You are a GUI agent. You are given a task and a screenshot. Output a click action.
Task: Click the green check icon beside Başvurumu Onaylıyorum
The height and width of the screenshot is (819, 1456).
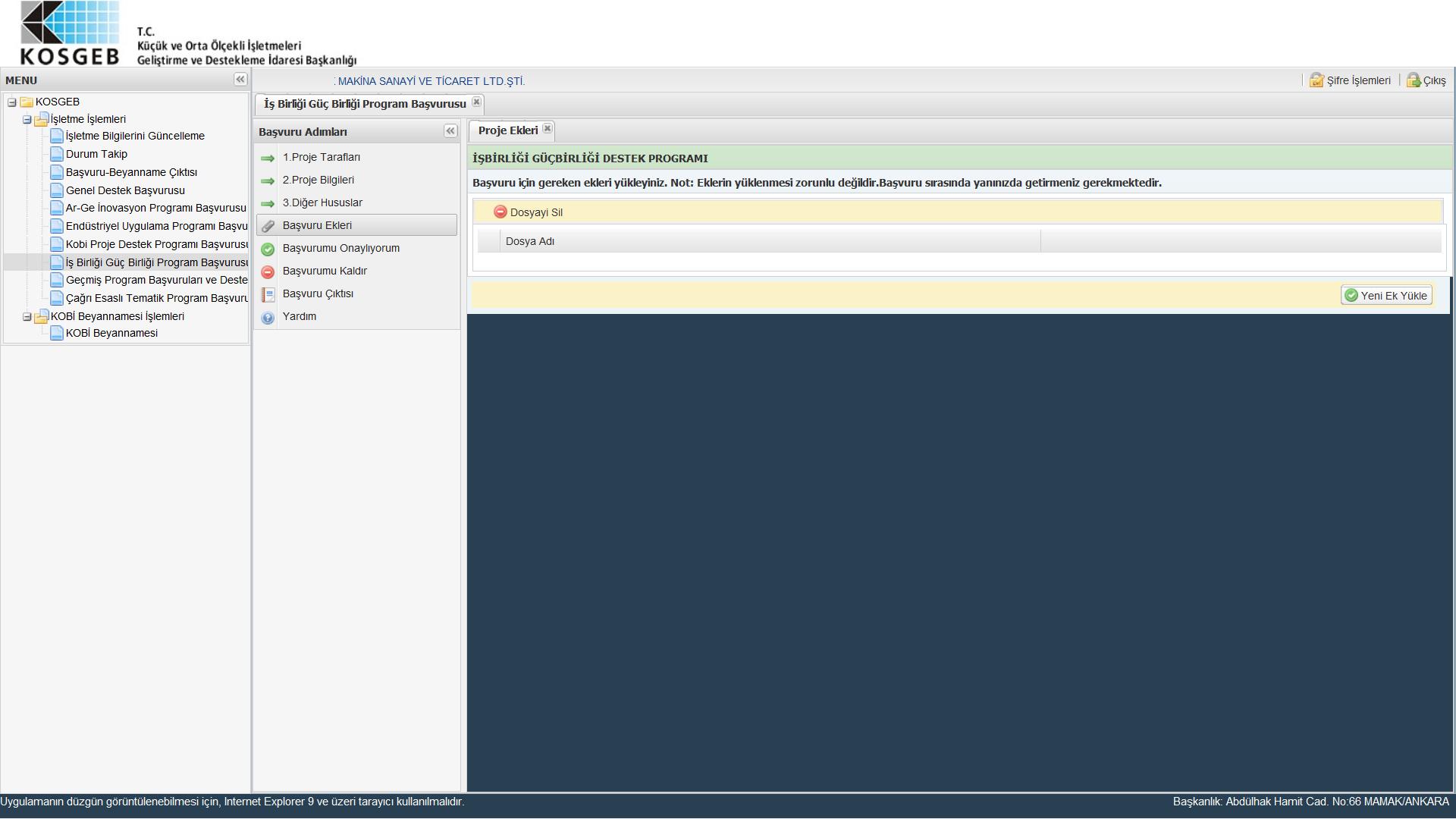point(268,249)
